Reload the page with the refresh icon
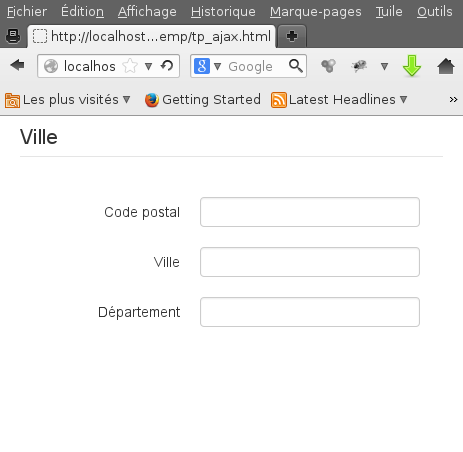The height and width of the screenshot is (452, 463). [167, 65]
